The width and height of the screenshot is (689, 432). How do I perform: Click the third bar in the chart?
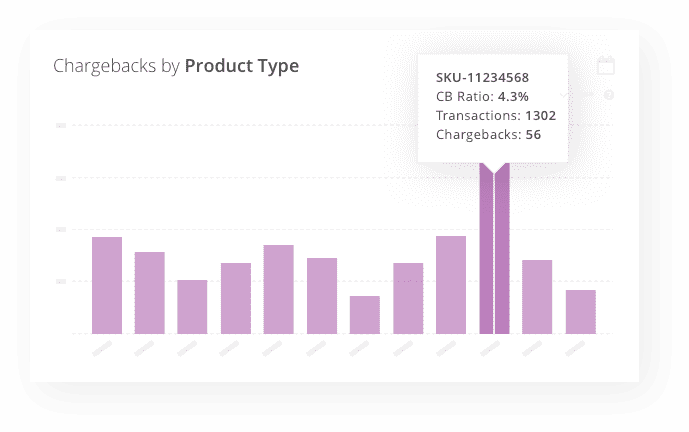[192, 307]
